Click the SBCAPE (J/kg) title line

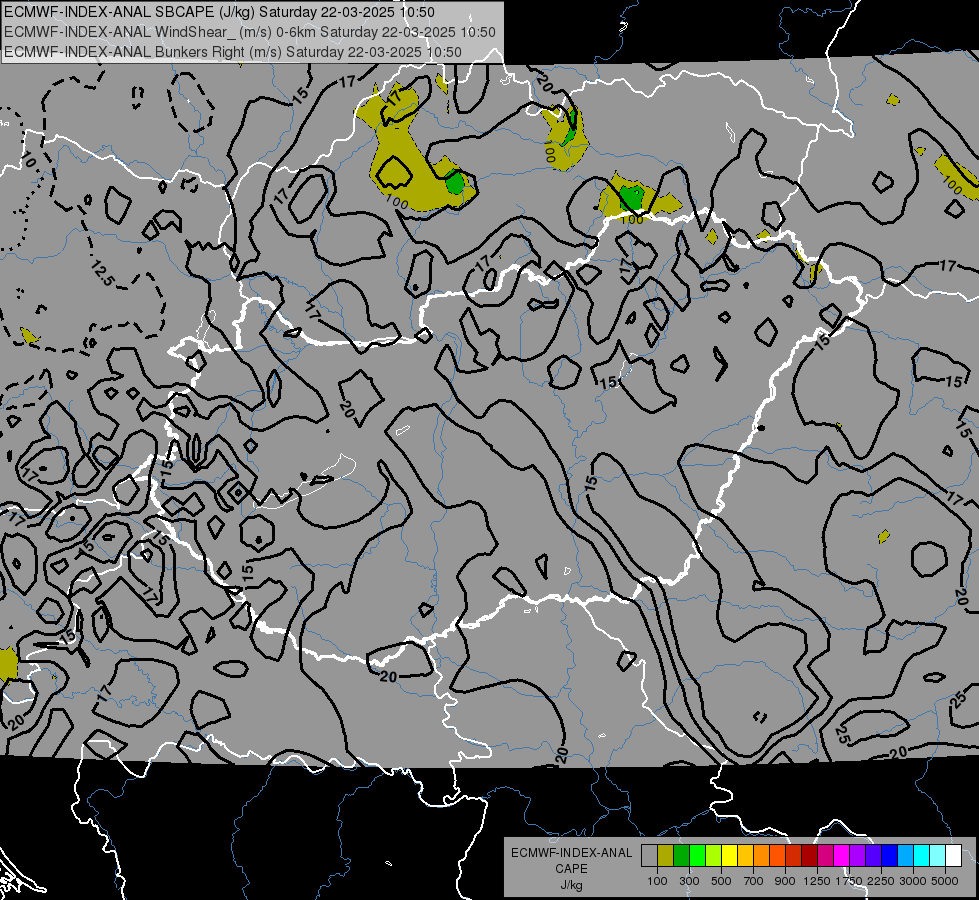click(x=219, y=12)
